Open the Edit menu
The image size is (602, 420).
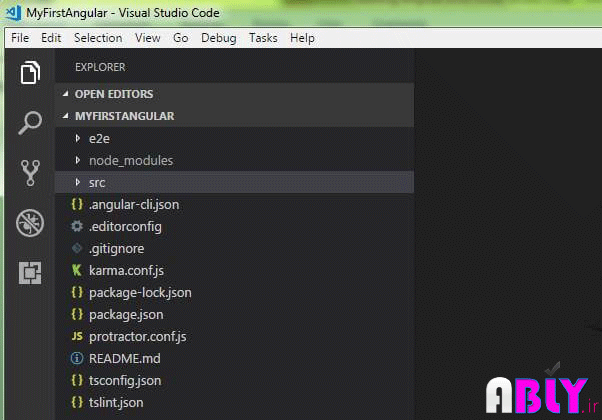click(51, 38)
